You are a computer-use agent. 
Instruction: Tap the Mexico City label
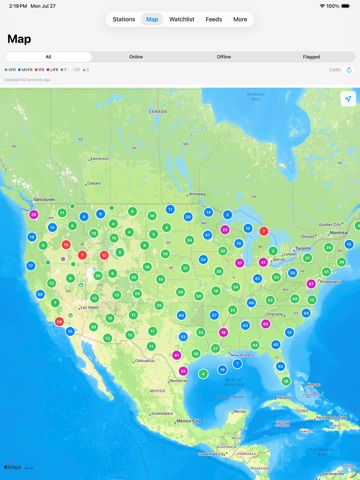(x=188, y=421)
